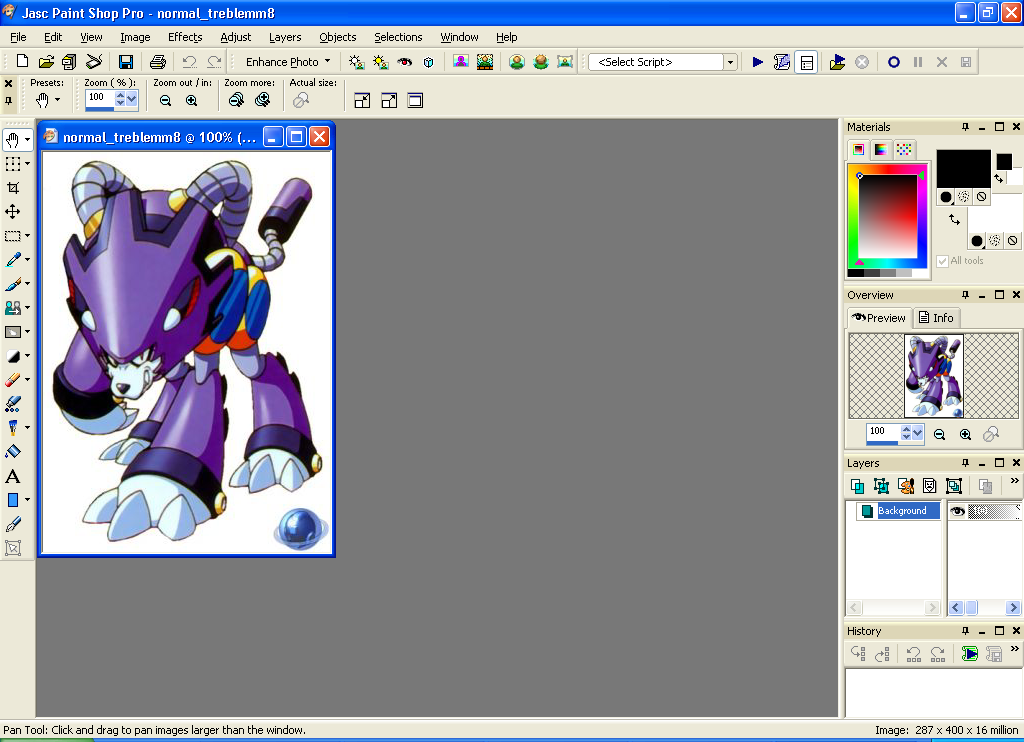The image size is (1024, 742).
Task: Toggle Layers palette auto-hide pin
Action: (x=965, y=462)
